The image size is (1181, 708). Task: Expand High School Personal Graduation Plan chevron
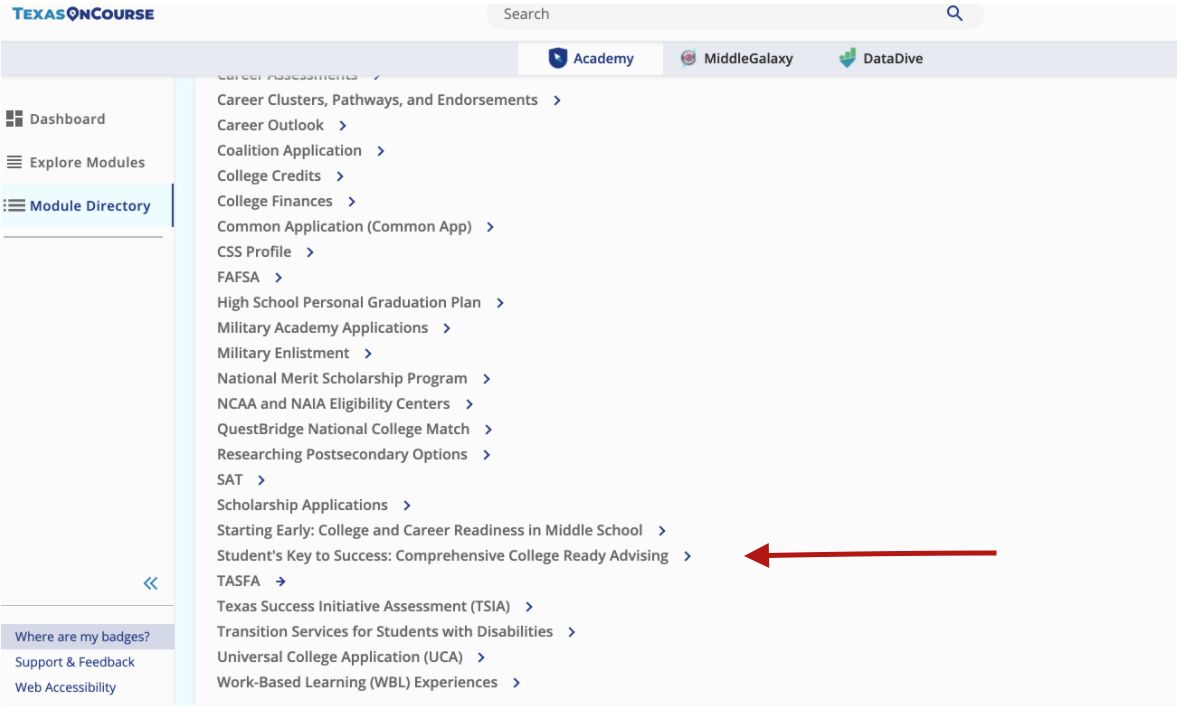[x=499, y=303]
